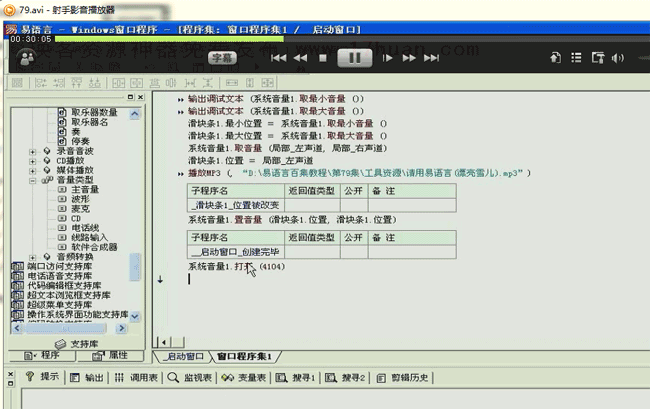Open the 搜寻2 tab
The width and height of the screenshot is (650, 409).
[x=345, y=378]
